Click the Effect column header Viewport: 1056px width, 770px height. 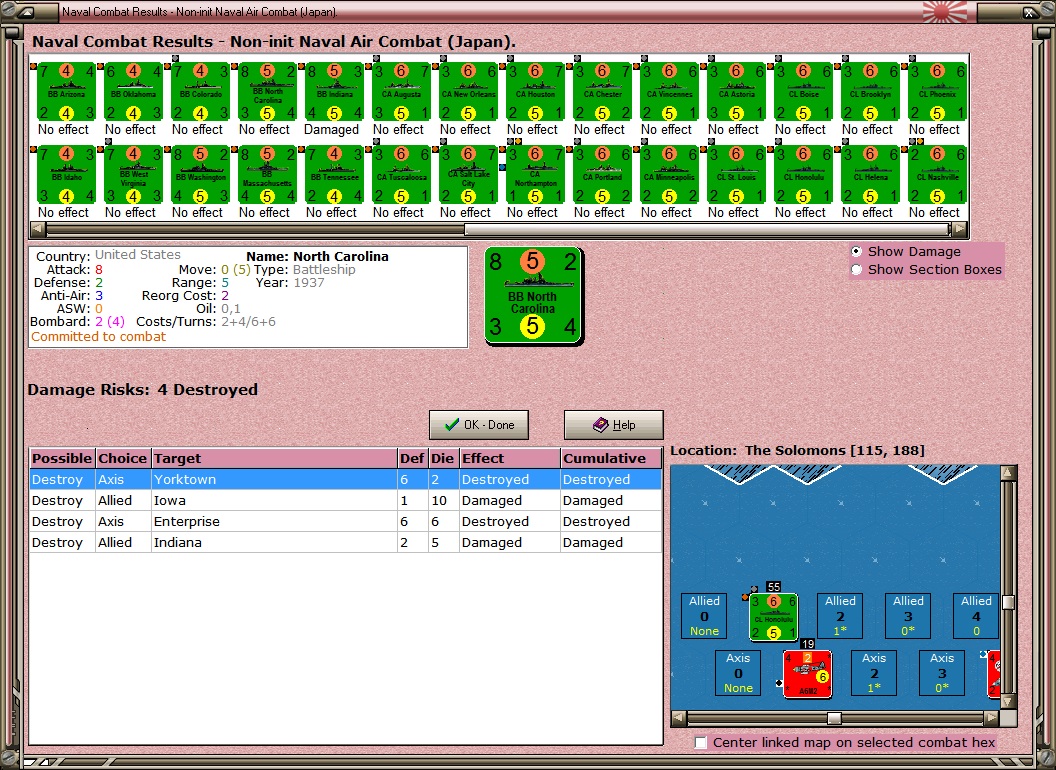509,458
